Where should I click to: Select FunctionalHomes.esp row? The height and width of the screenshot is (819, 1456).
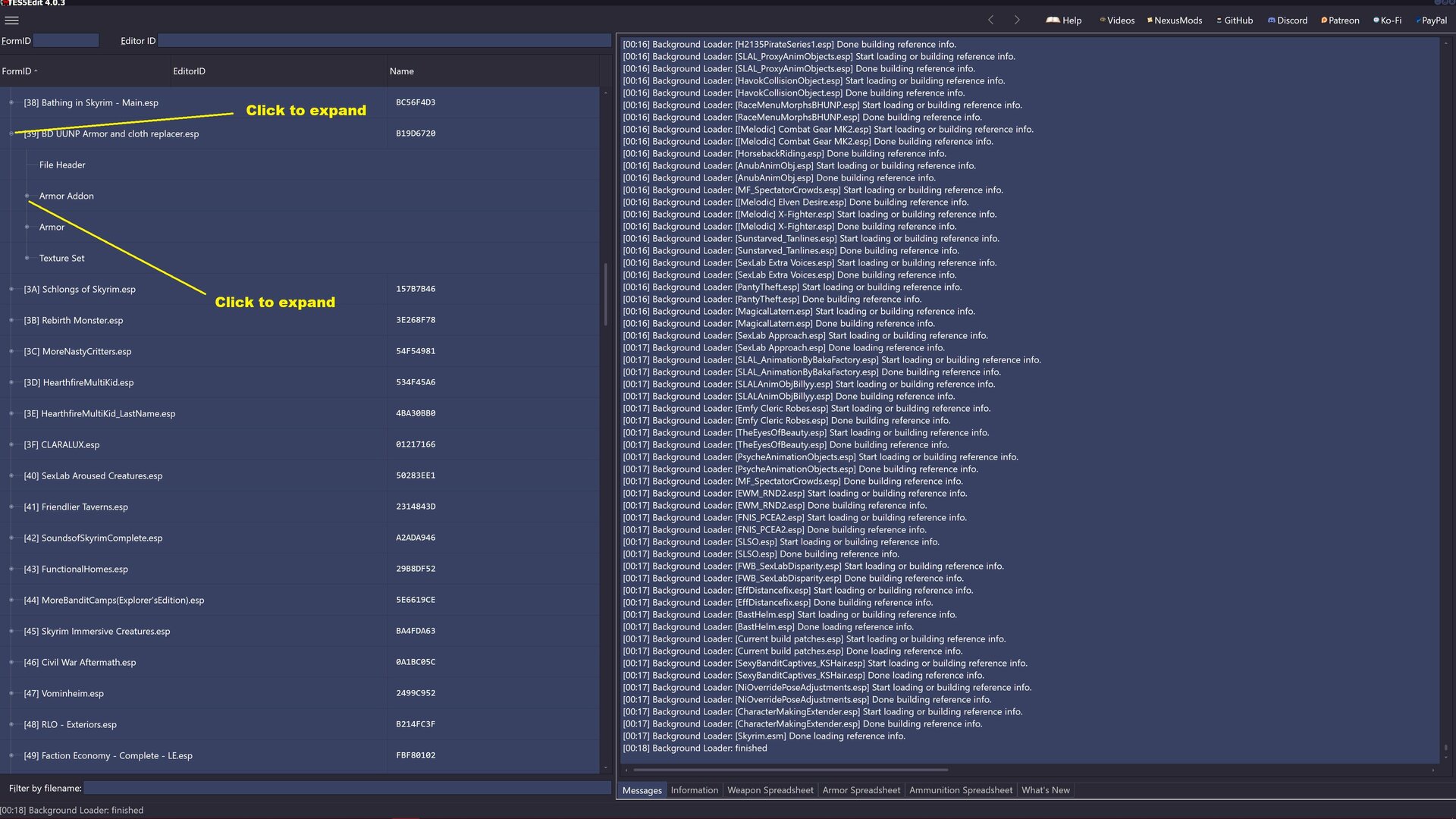tap(300, 569)
